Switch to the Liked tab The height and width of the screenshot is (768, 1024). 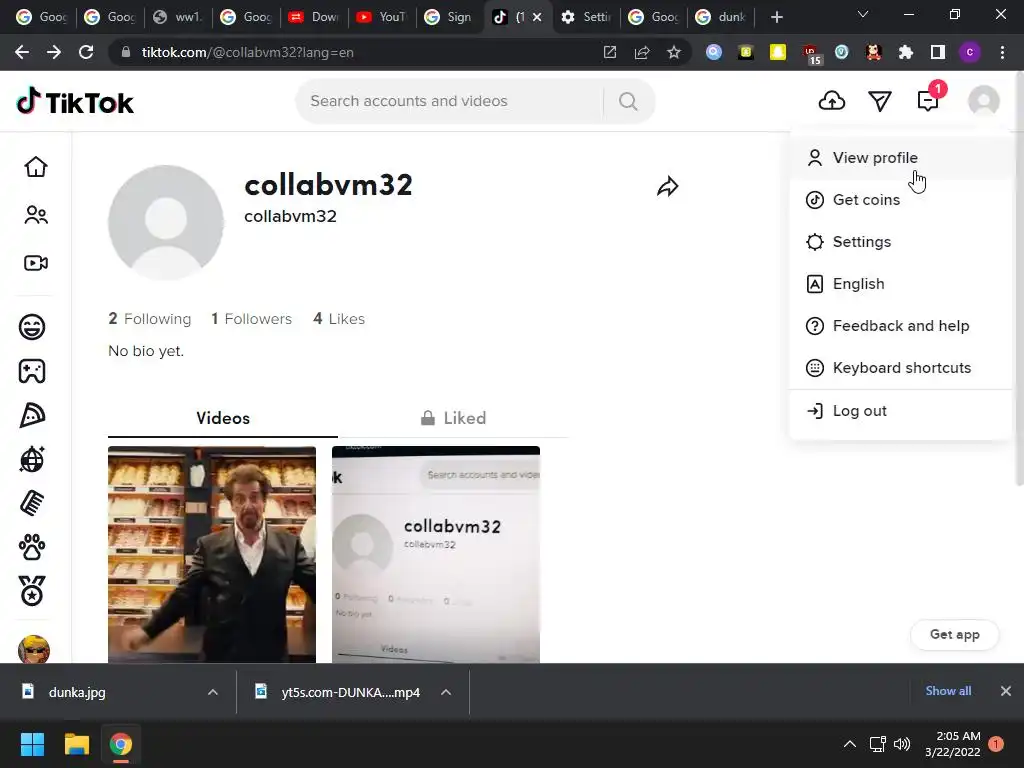click(453, 418)
